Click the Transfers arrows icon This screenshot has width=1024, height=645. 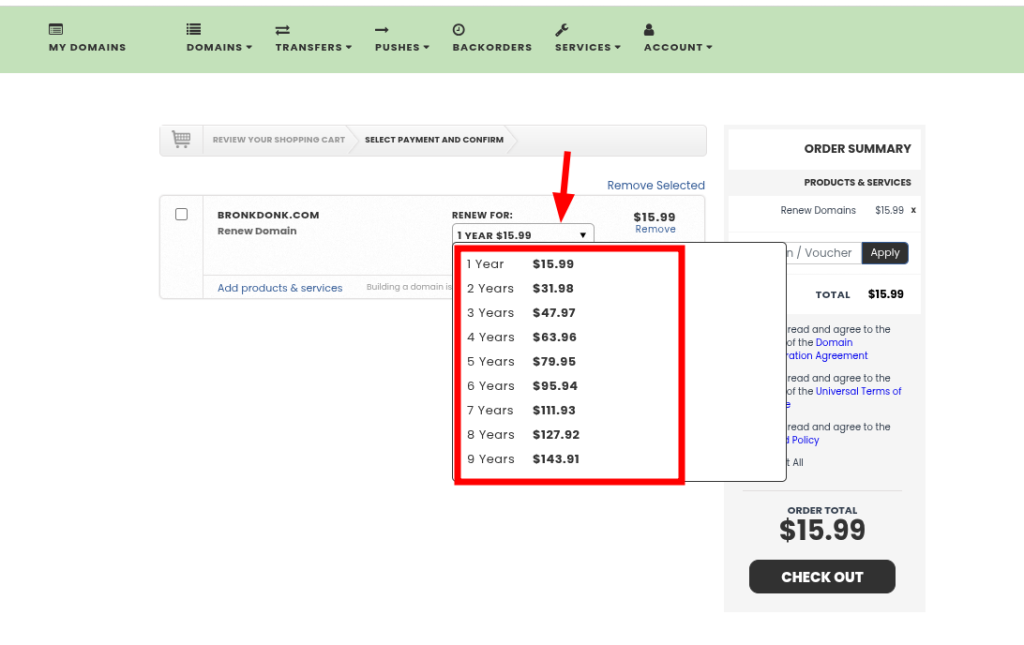coord(282,30)
